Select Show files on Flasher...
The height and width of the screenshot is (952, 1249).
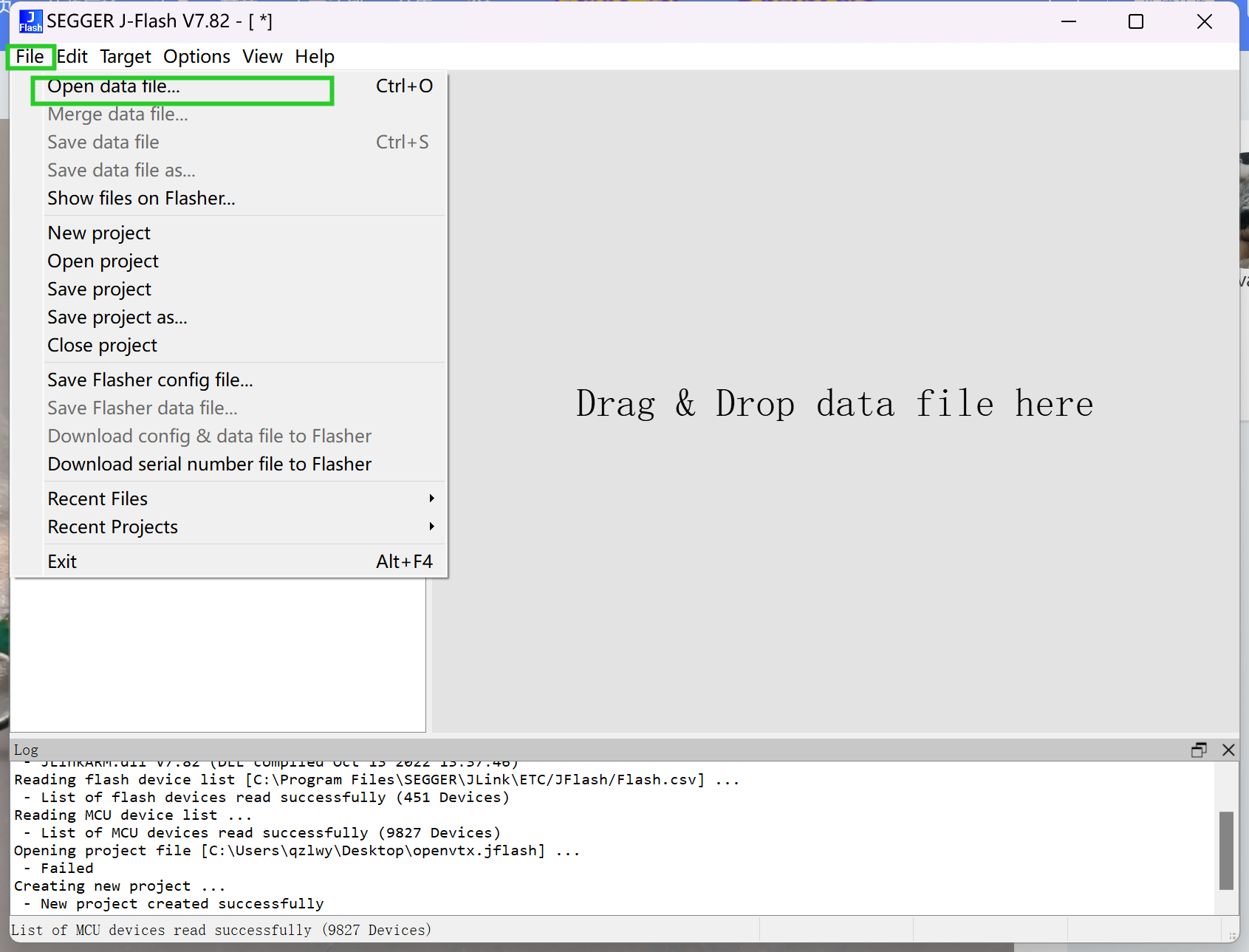click(x=141, y=199)
